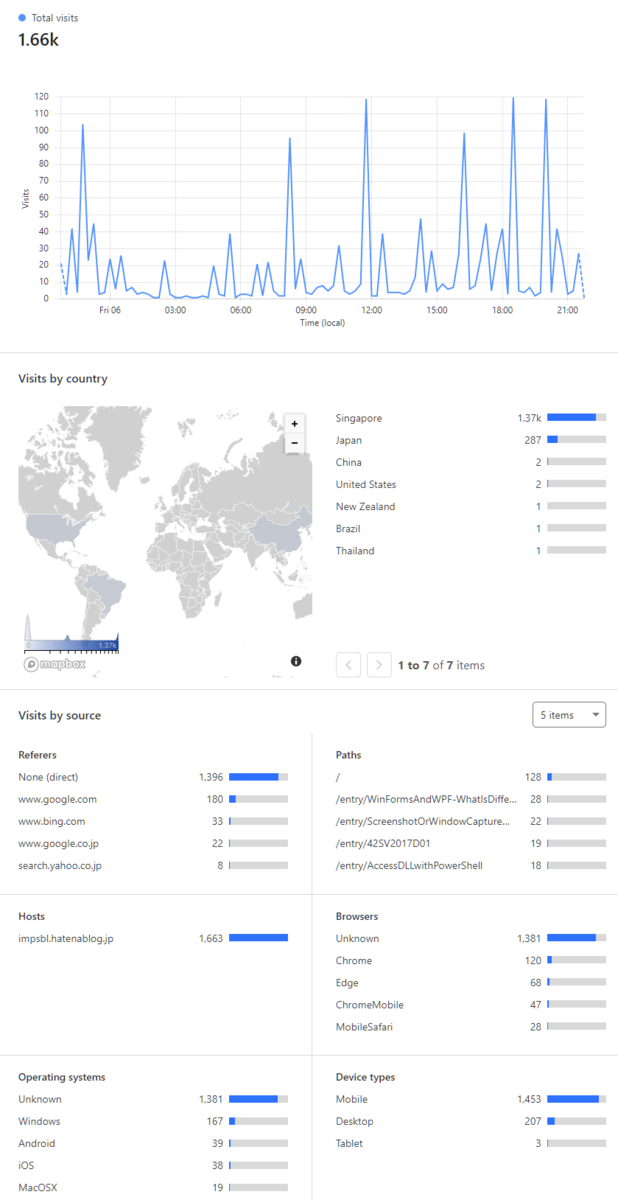The height and width of the screenshot is (1200, 618).
Task: Filter by Chrome browser
Action: (x=354, y=960)
